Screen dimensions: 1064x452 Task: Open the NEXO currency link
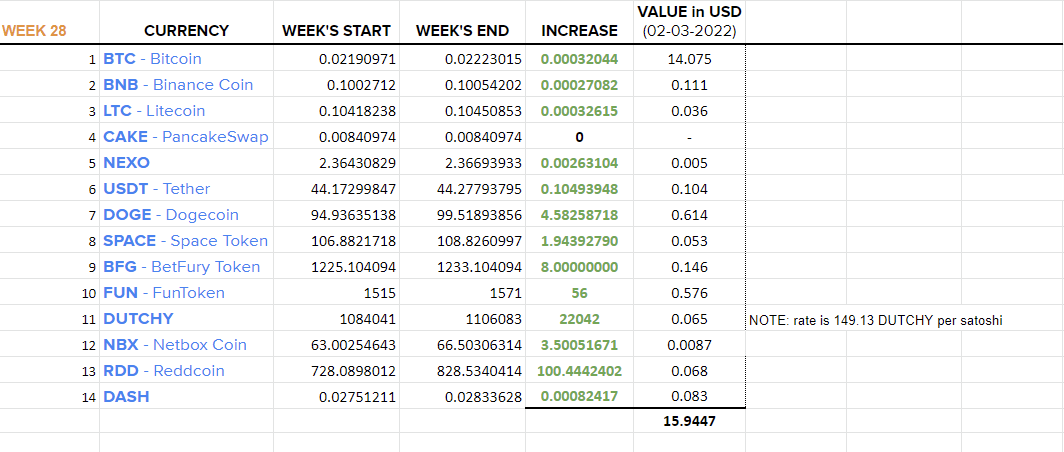(x=126, y=163)
